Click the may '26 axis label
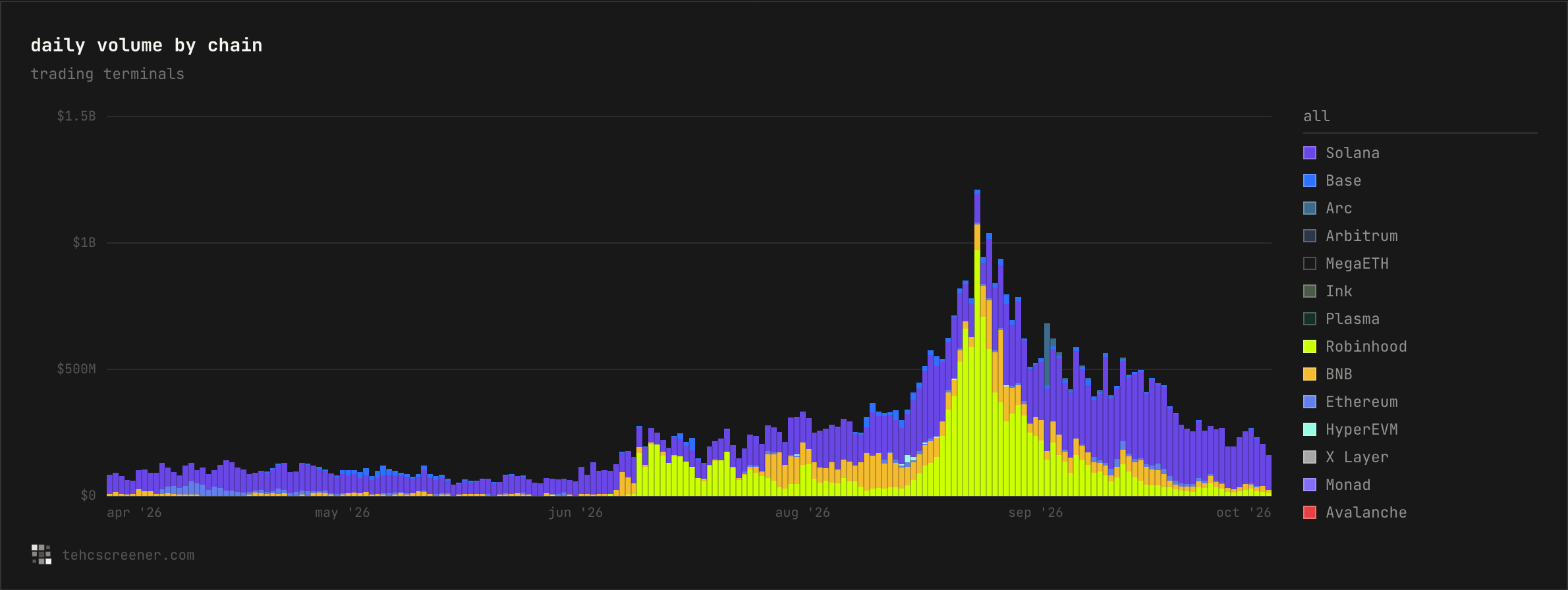 [x=342, y=513]
